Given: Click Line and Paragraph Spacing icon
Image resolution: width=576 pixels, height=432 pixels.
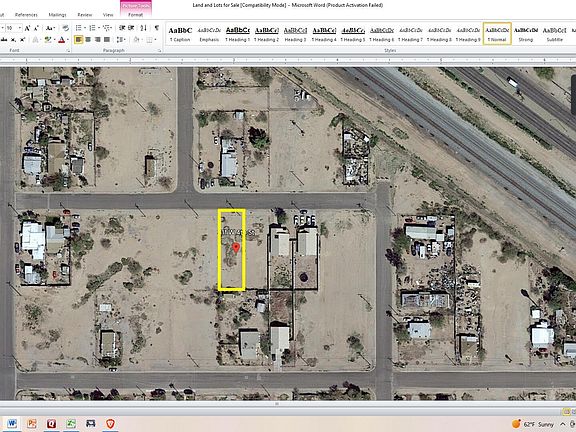Looking at the screenshot, I should pos(120,39).
